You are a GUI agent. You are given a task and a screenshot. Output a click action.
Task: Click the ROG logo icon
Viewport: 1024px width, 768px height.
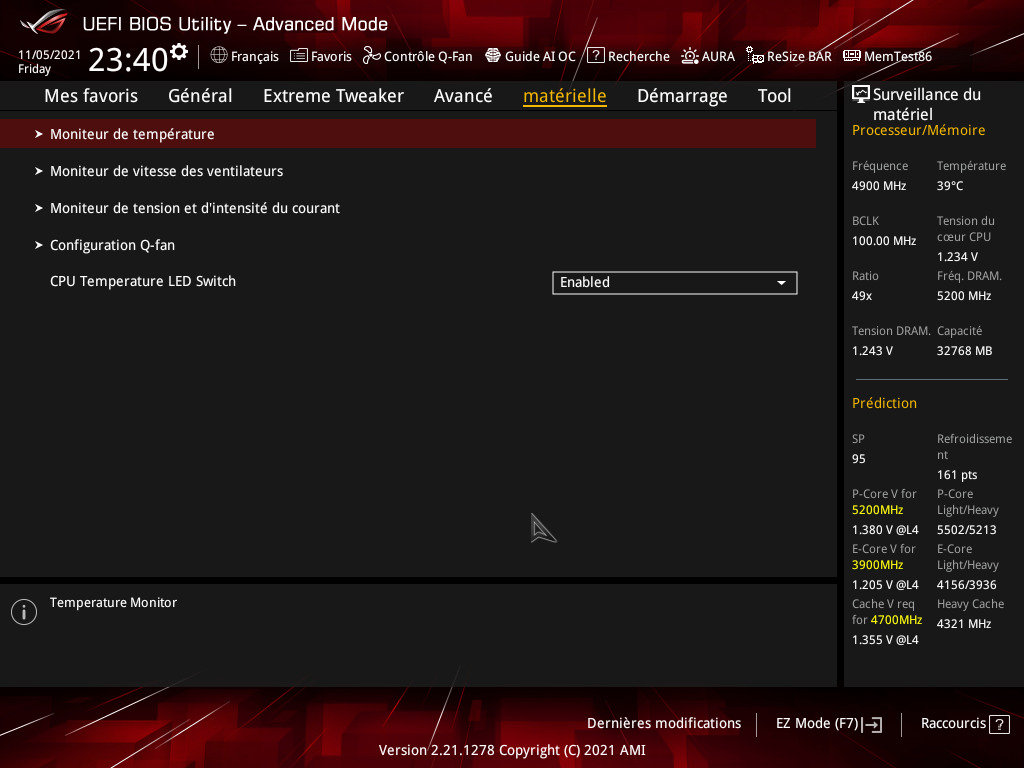click(x=44, y=22)
